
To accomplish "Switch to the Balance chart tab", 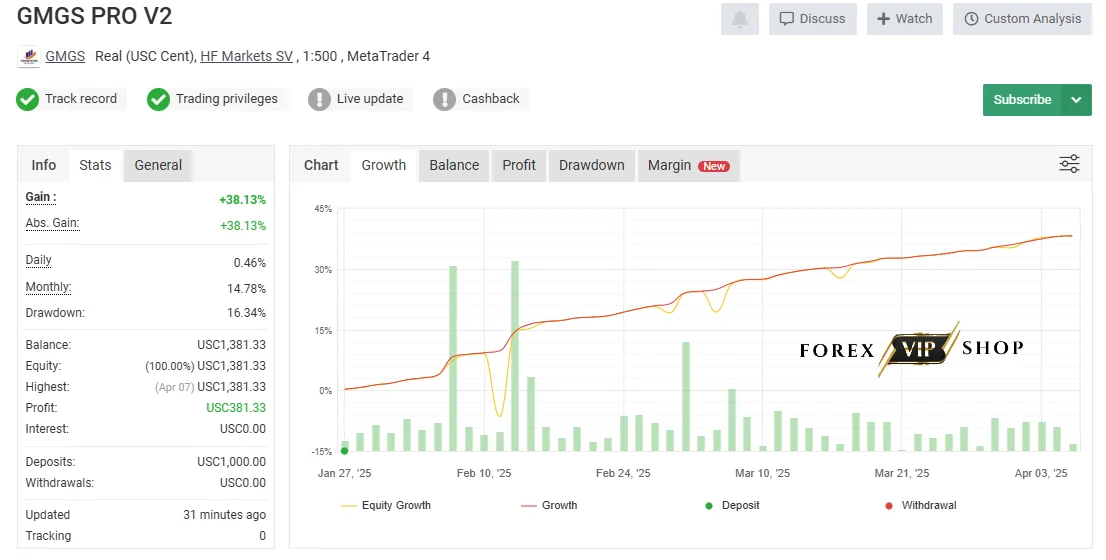I will pos(454,165).
